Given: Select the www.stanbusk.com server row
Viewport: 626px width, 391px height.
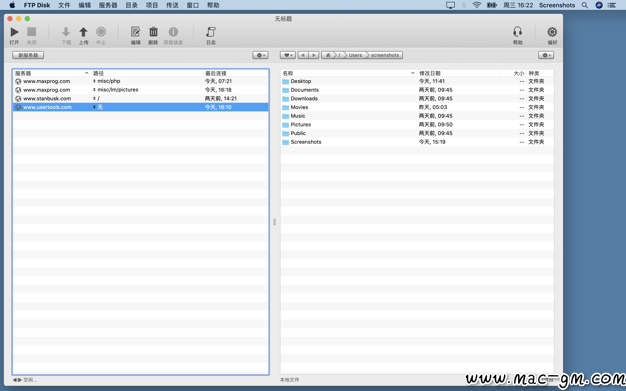Looking at the screenshot, I should coord(141,99).
